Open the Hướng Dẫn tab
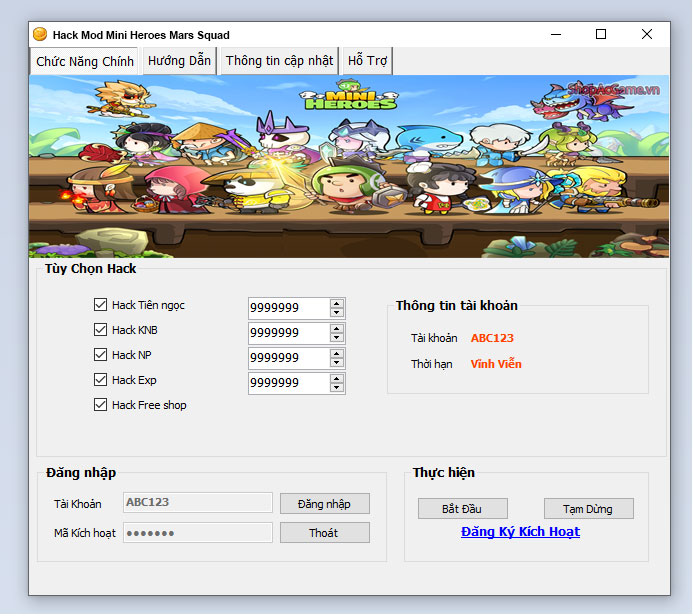Image resolution: width=693 pixels, height=616 pixels. tap(179, 61)
